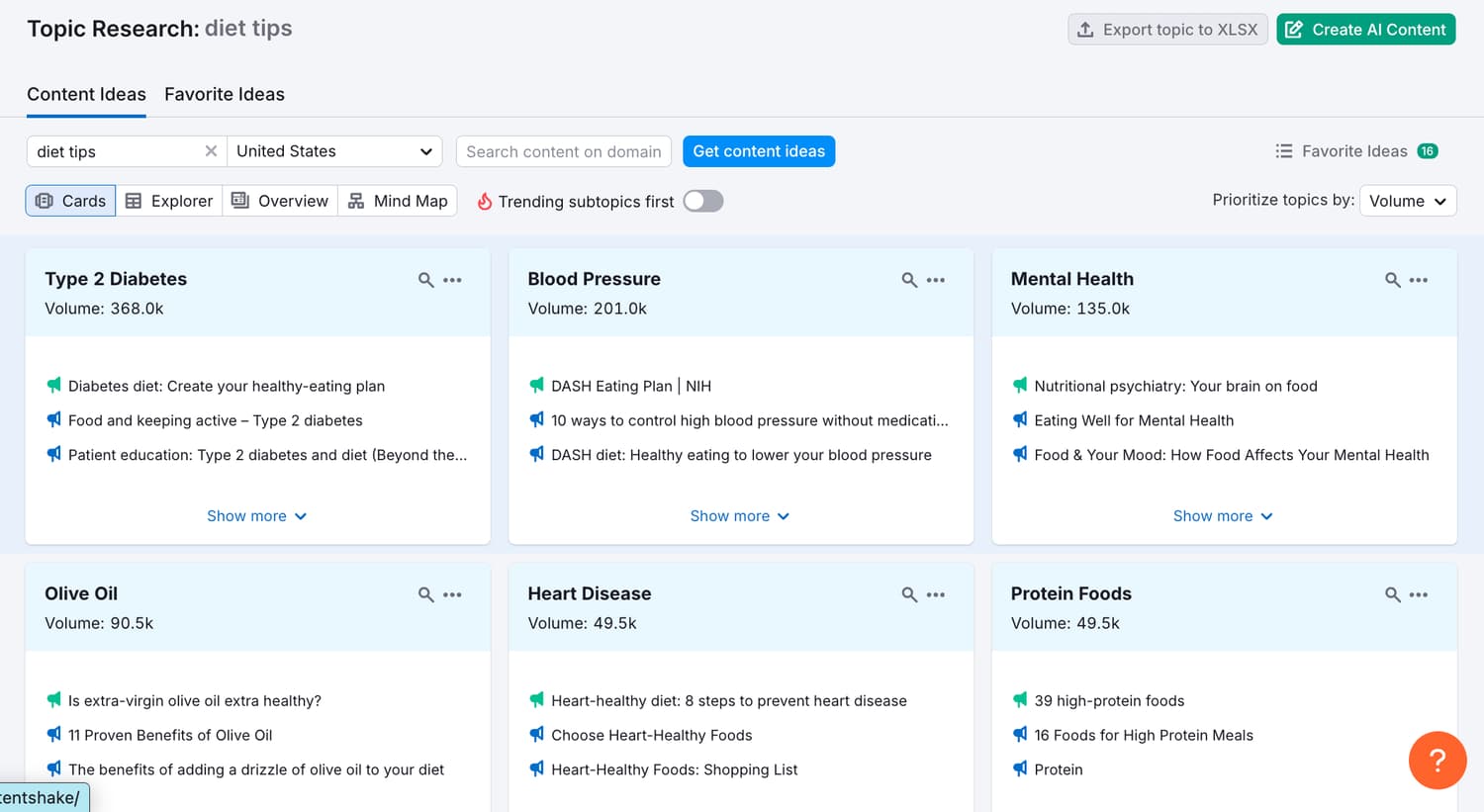The height and width of the screenshot is (812, 1484).
Task: Open three-dot menu on Blood Pressure card
Action: [x=936, y=280]
